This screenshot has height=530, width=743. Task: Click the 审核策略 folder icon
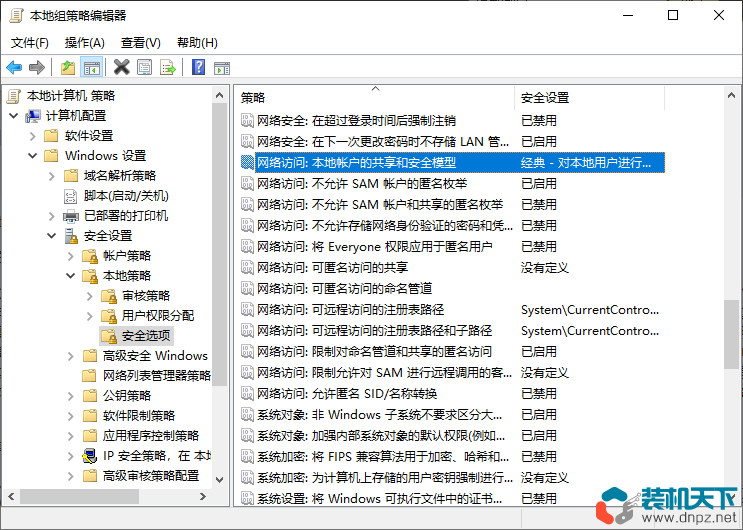click(x=109, y=296)
